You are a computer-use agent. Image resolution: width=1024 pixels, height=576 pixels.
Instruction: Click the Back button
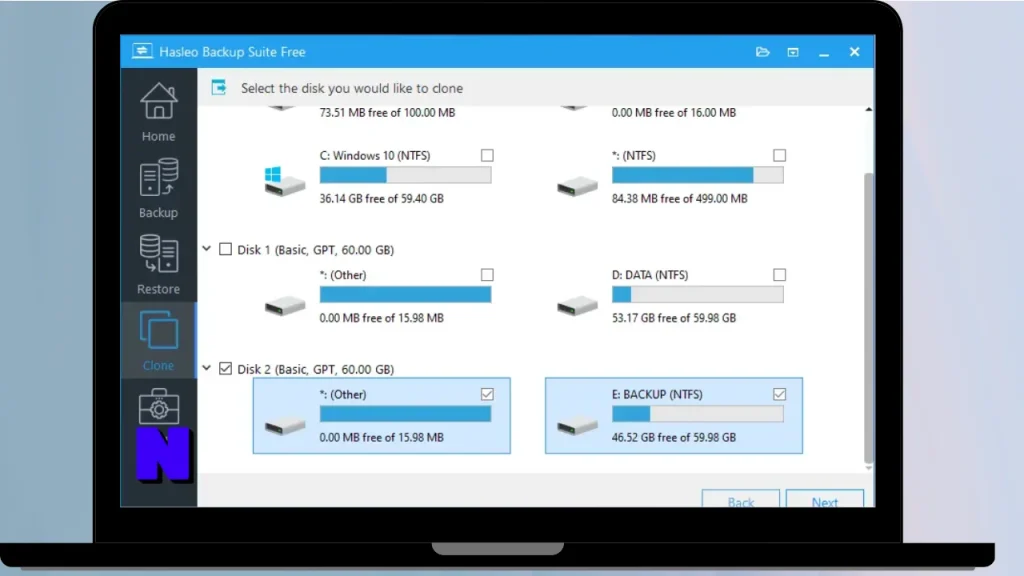(x=741, y=499)
